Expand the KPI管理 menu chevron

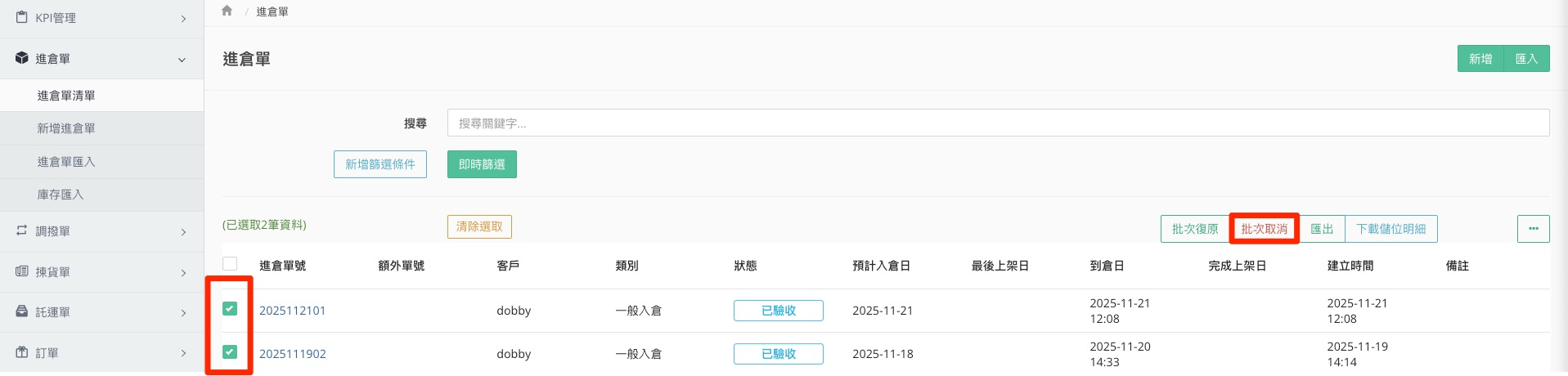coord(183,18)
